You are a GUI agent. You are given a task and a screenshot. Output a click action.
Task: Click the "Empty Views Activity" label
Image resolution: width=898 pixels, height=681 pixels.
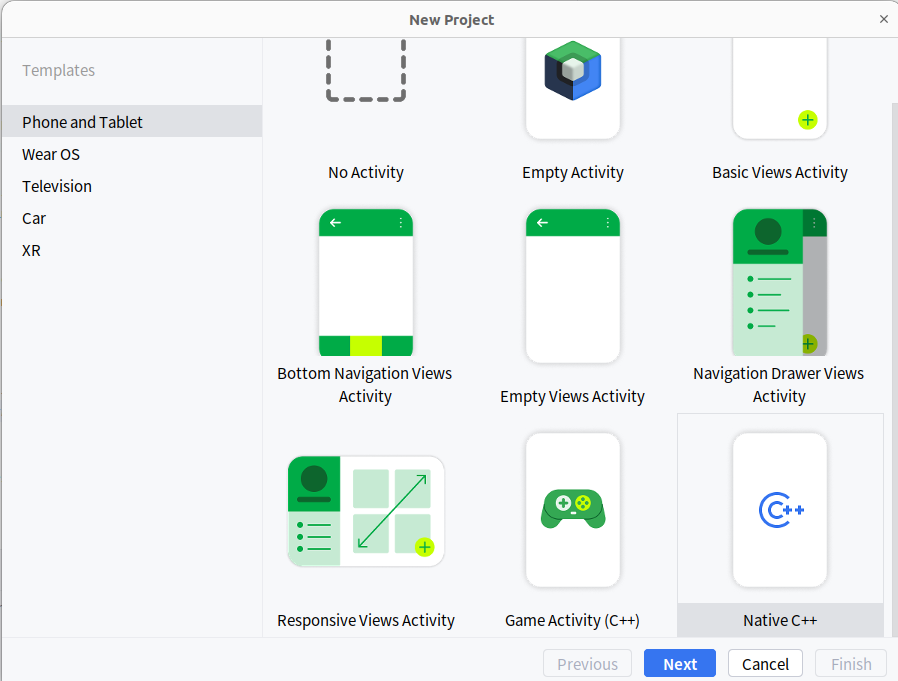[573, 396]
